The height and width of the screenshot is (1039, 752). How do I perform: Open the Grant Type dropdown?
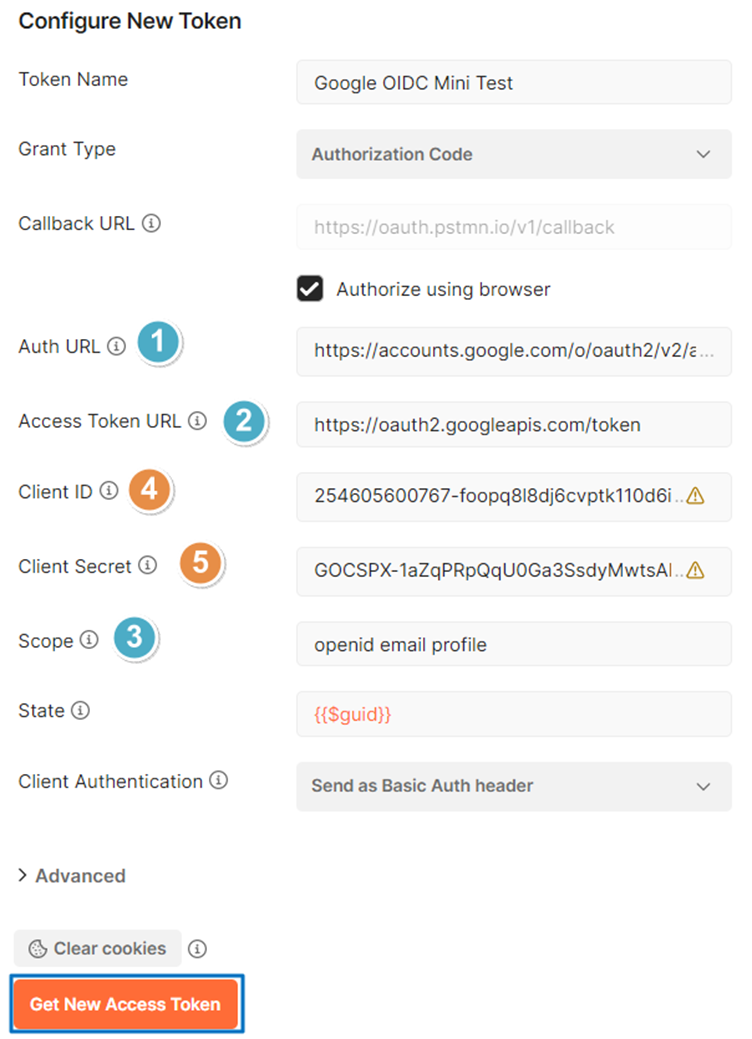coord(513,155)
